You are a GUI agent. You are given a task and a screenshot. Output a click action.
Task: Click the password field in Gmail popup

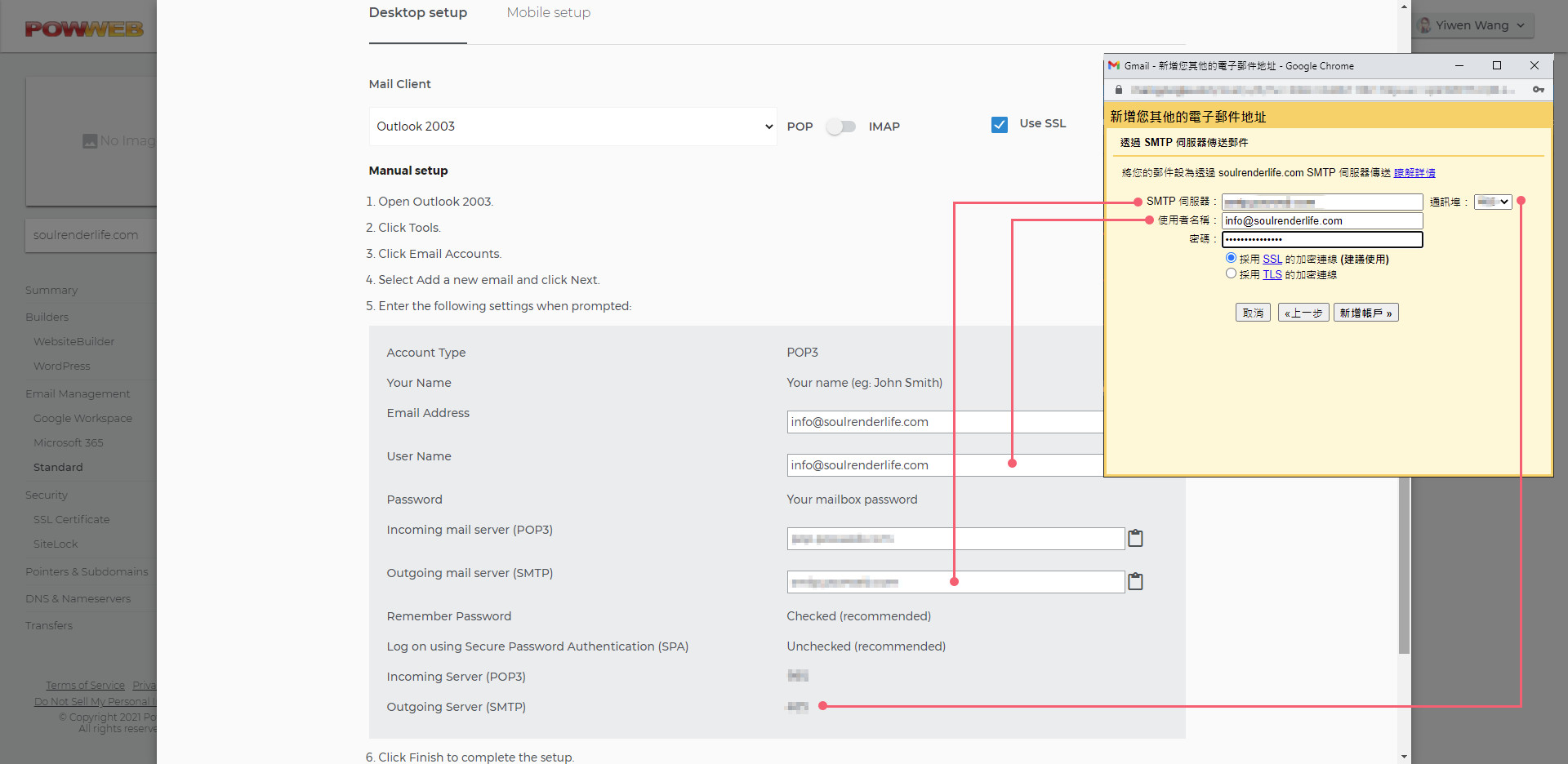[x=1322, y=239]
